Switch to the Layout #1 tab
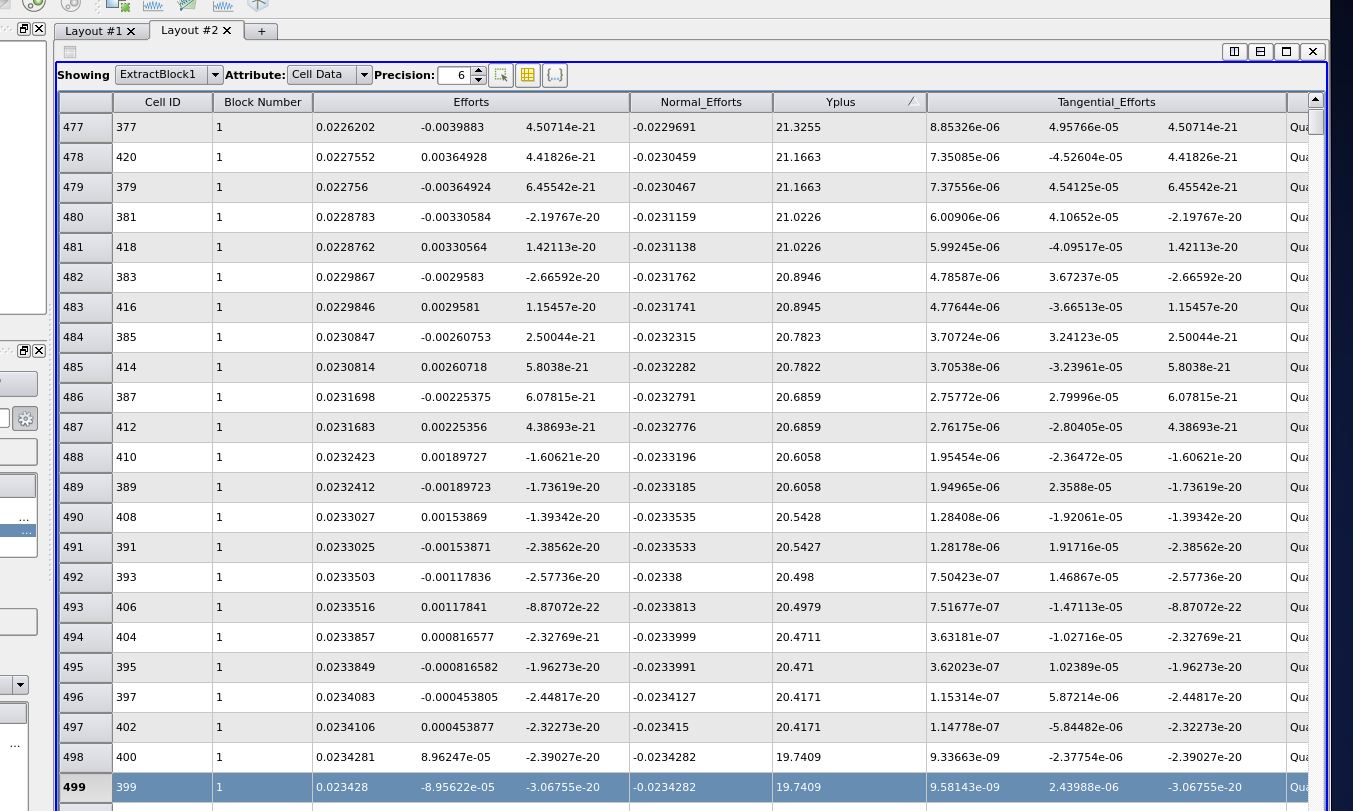This screenshot has width=1353, height=811. pyautogui.click(x=93, y=31)
